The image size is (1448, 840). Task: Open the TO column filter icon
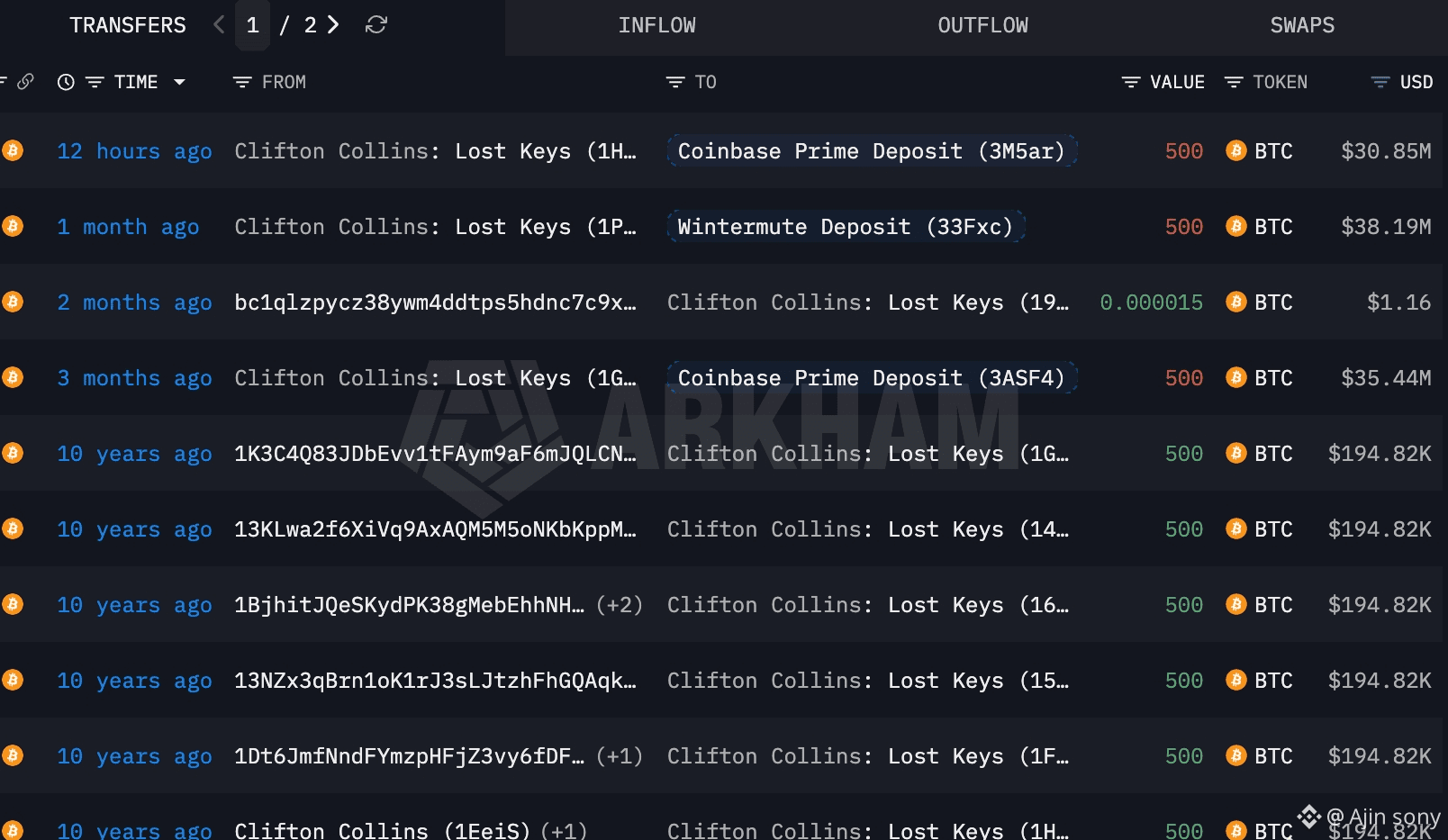click(675, 82)
